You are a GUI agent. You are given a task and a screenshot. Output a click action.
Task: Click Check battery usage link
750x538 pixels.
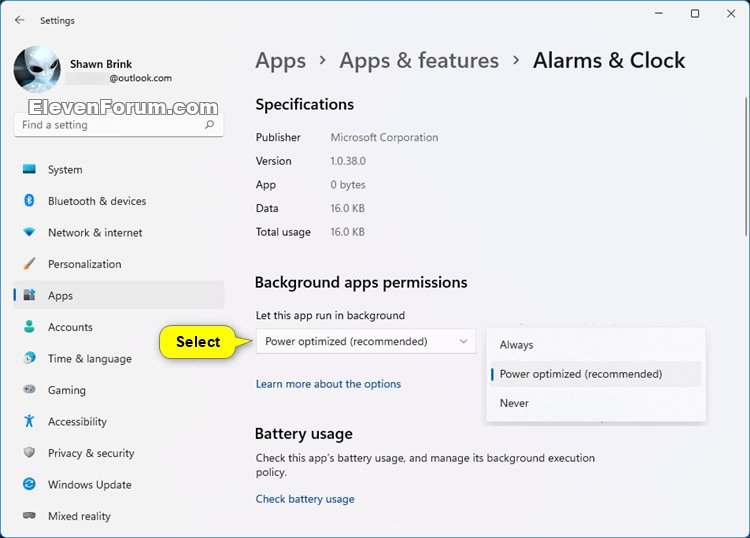point(305,499)
